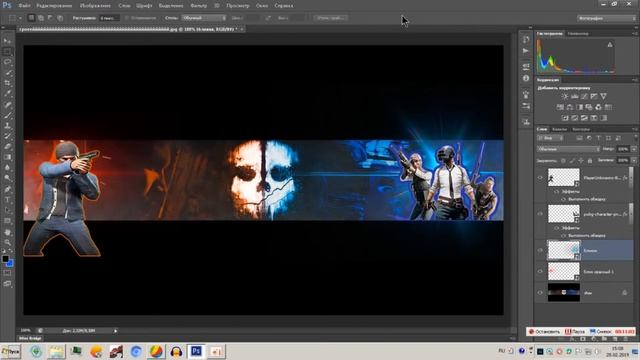Viewport: 640px width, 360px height.
Task: Add Vibrance adjustment from triangle icon
Action: pos(603,96)
